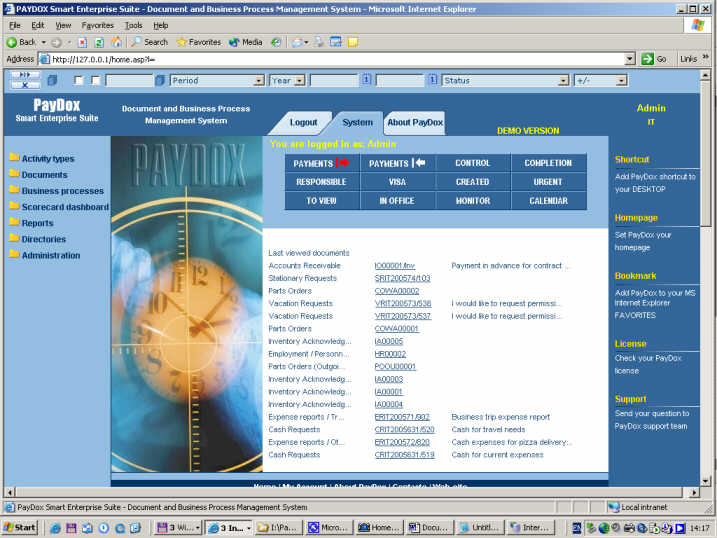This screenshot has height=538, width=717.
Task: Expand the Period dropdown
Action: (259, 81)
